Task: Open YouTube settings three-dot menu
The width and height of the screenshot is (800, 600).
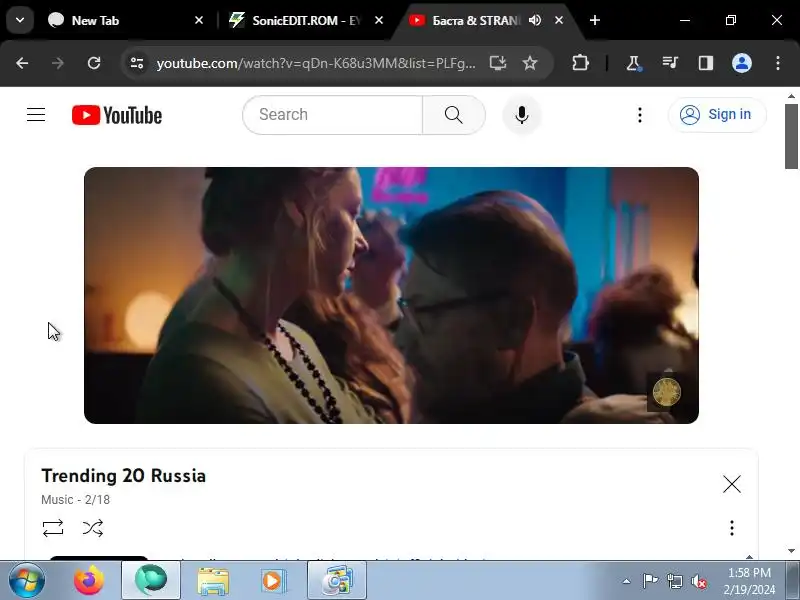Action: tap(639, 115)
